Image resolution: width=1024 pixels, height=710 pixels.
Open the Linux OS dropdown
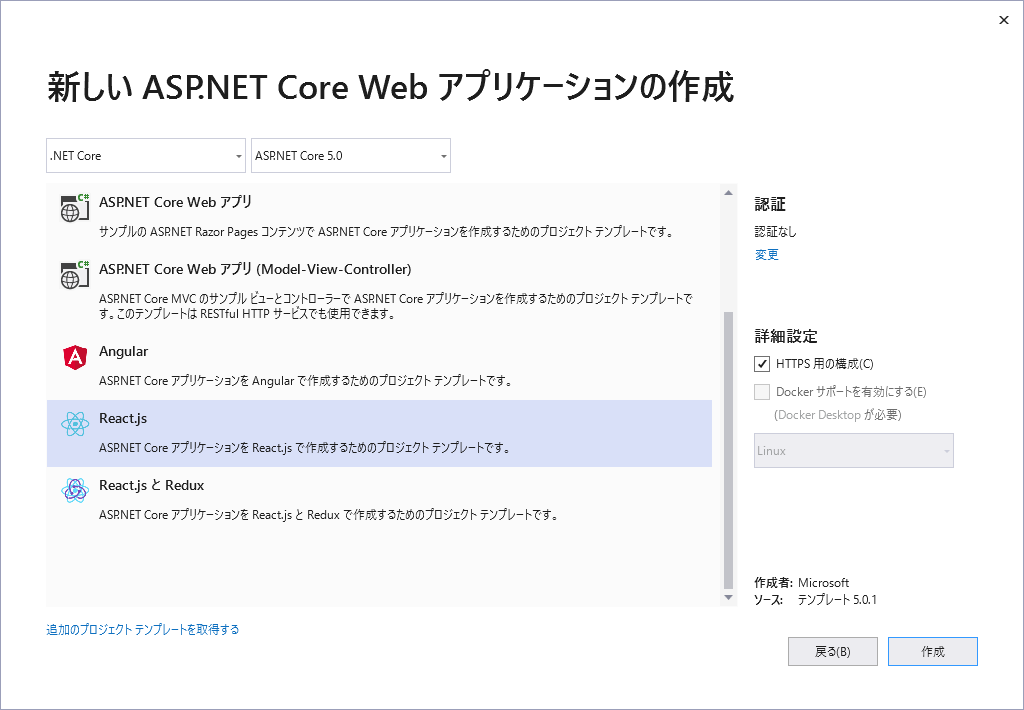(854, 451)
